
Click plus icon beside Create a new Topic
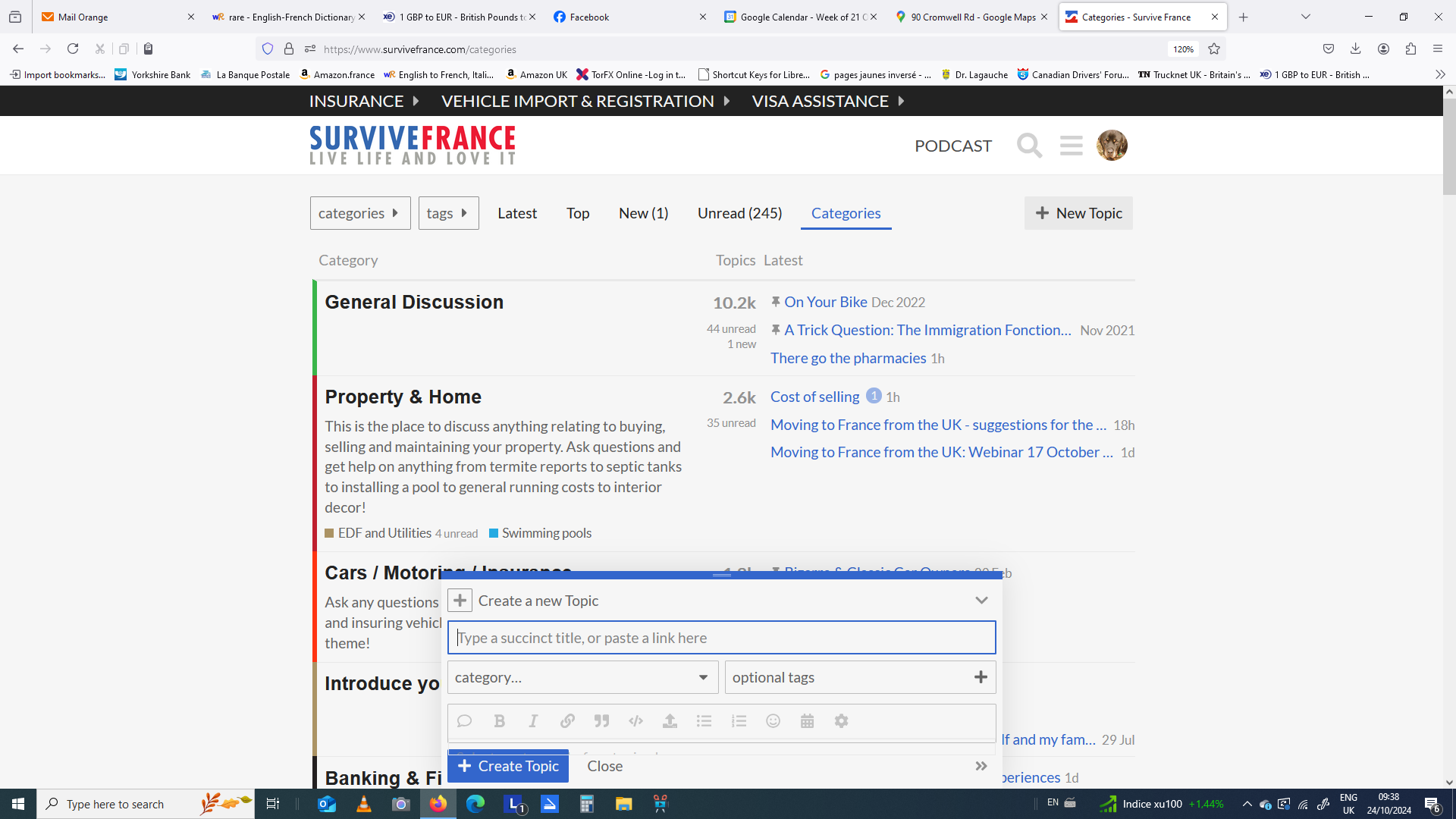coord(460,601)
